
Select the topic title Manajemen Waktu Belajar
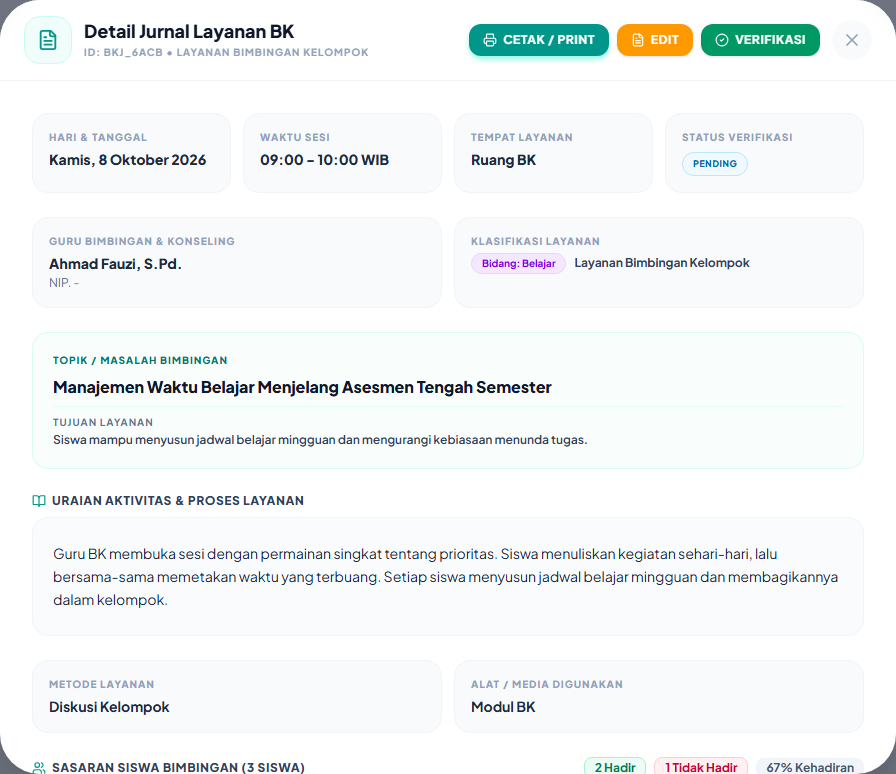[302, 388]
